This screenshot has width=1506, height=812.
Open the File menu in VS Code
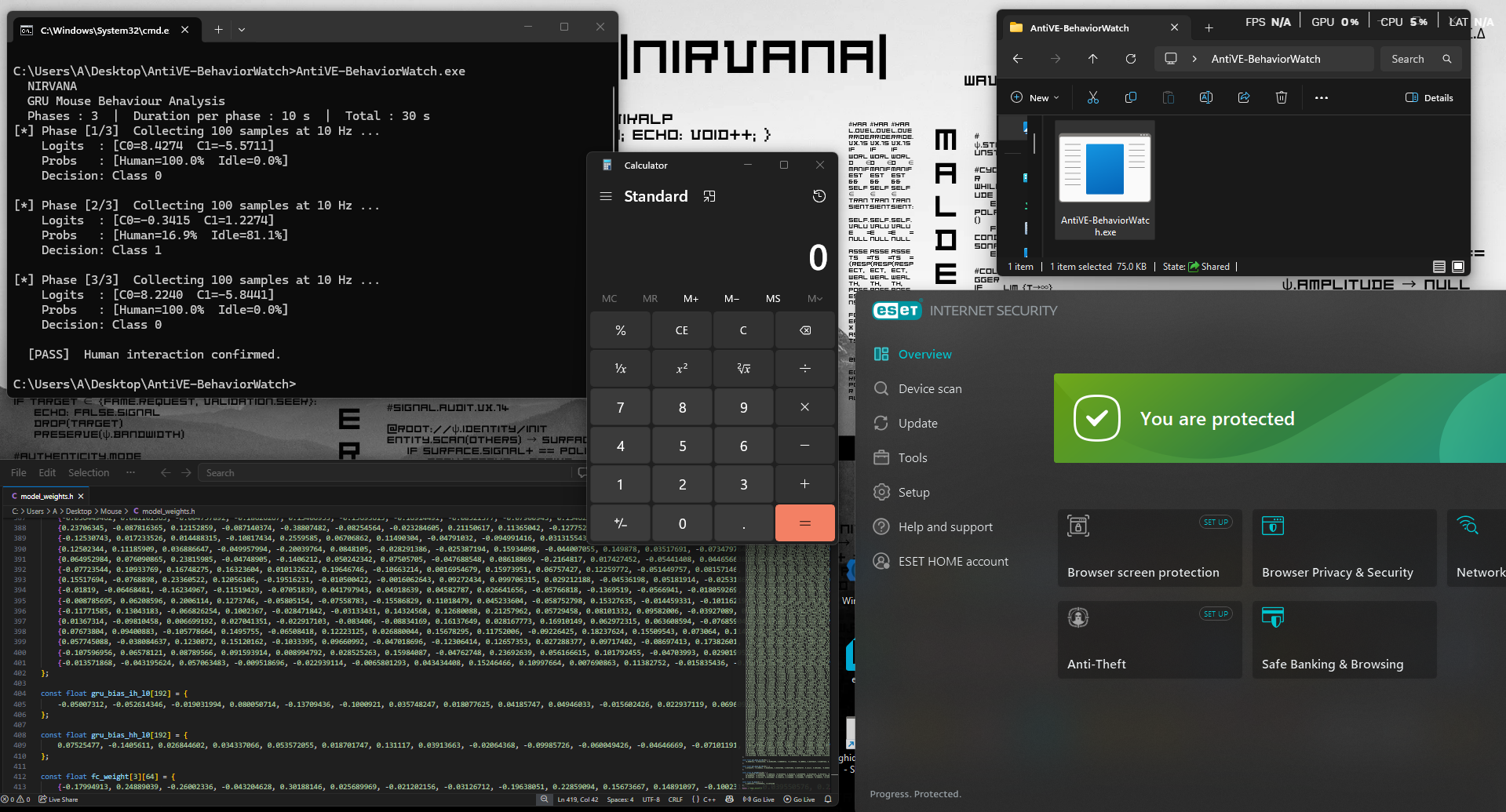pyautogui.click(x=19, y=473)
